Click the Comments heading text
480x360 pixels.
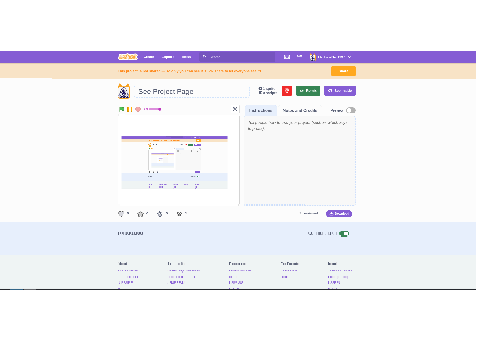click(x=130, y=233)
